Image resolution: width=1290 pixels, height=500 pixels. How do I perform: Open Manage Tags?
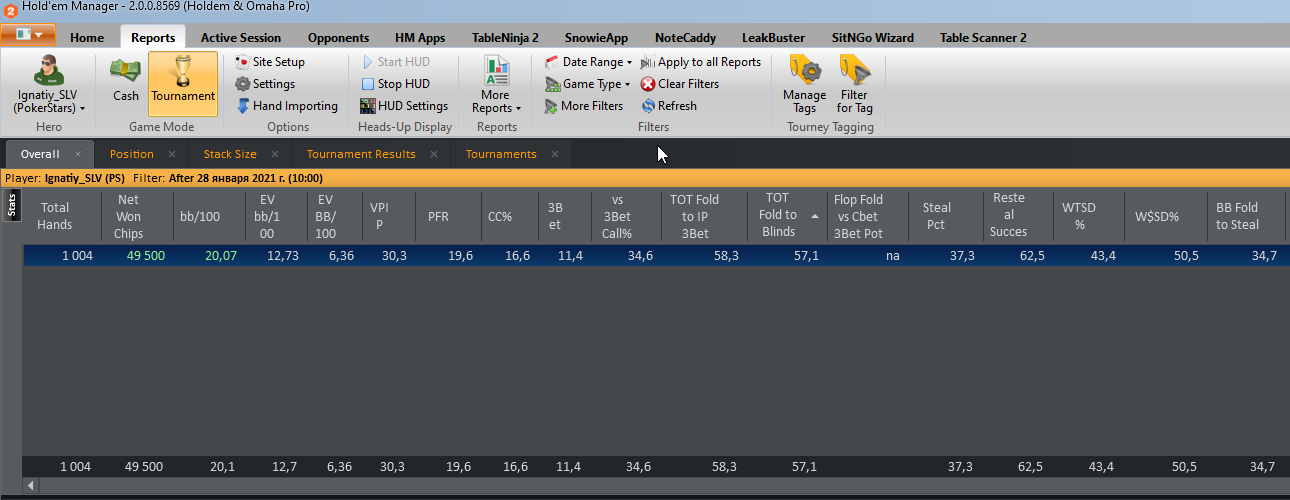coord(805,85)
